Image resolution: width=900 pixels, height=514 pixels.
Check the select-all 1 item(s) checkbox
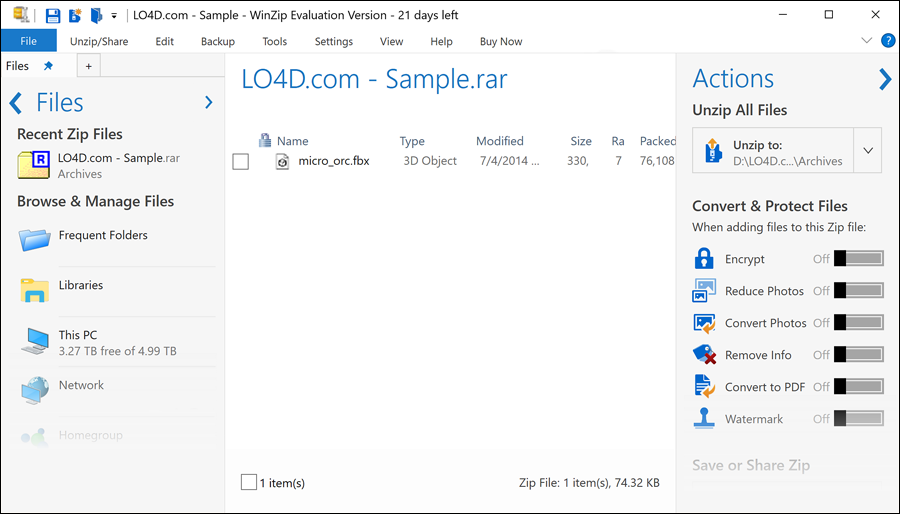[x=249, y=482]
